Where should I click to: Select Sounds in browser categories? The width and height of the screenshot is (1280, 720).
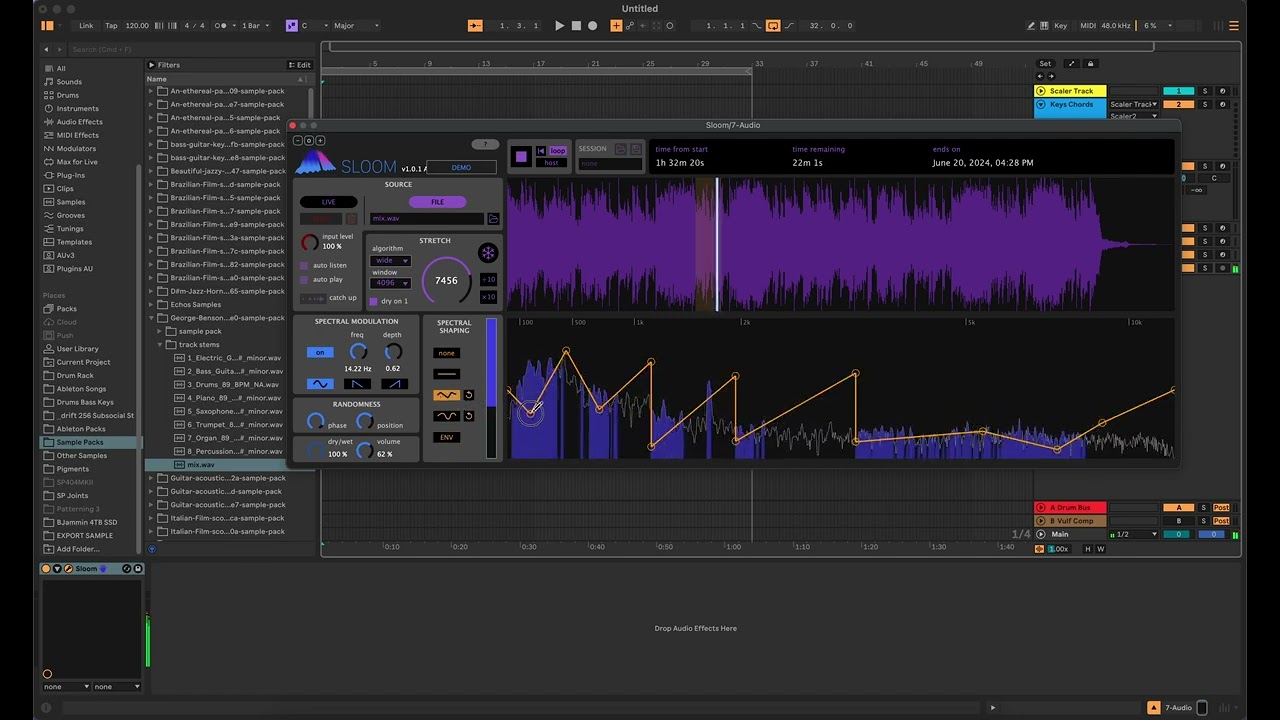tap(69, 82)
